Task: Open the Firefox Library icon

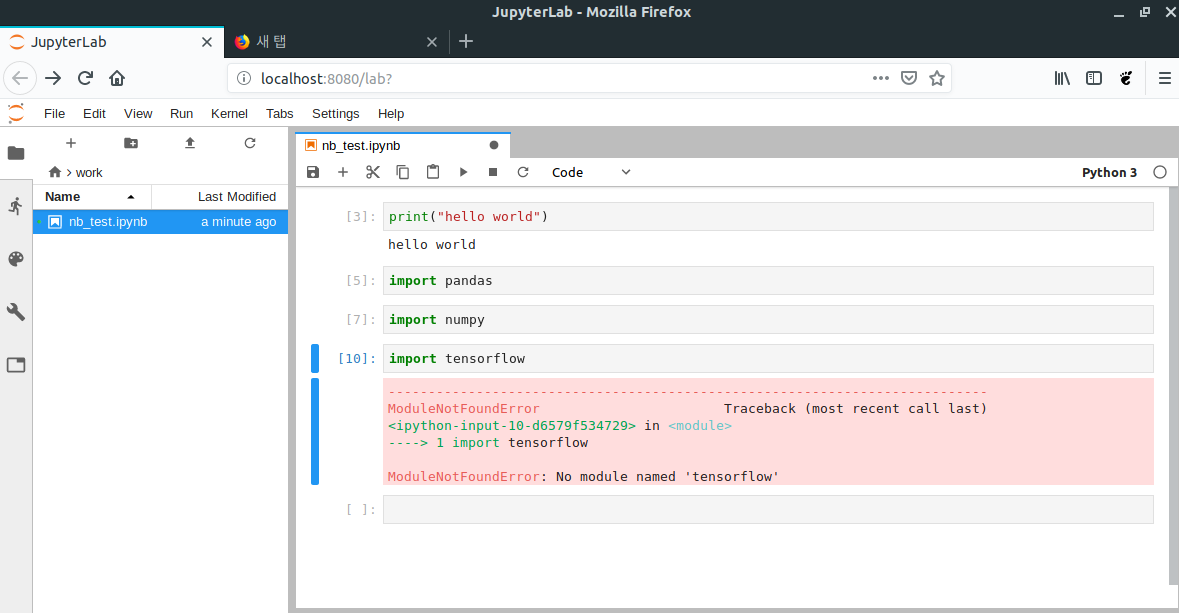Action: pos(1062,78)
